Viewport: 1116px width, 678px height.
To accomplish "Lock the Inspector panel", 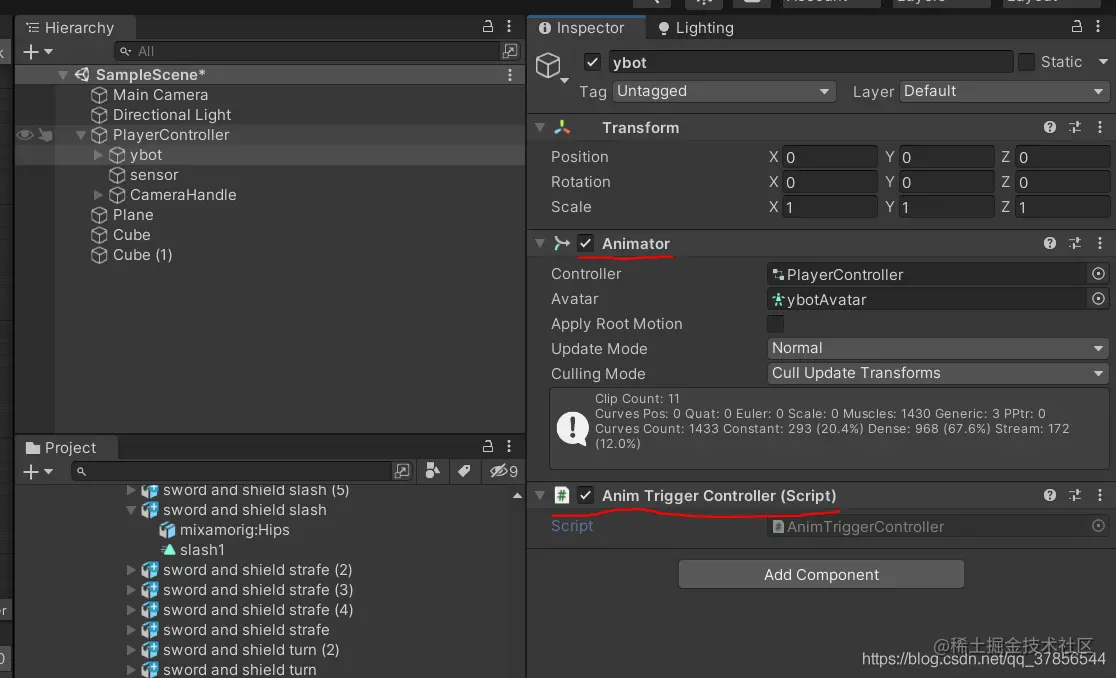I will tap(1077, 26).
